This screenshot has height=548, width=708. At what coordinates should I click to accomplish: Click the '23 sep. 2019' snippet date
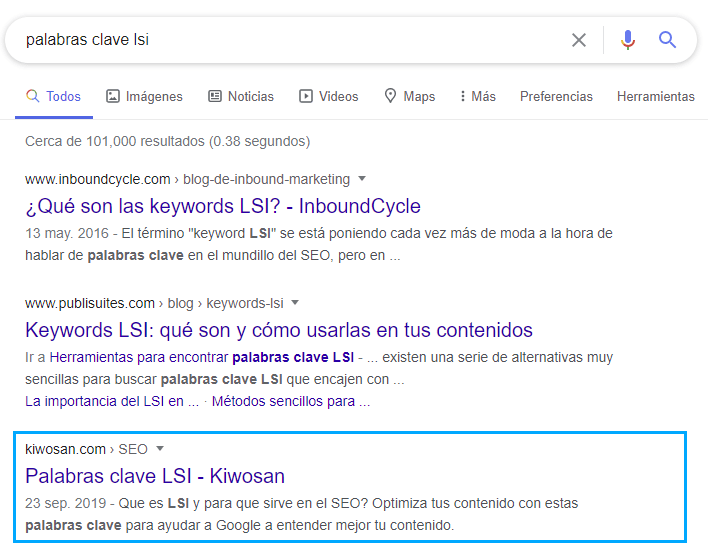pos(65,503)
